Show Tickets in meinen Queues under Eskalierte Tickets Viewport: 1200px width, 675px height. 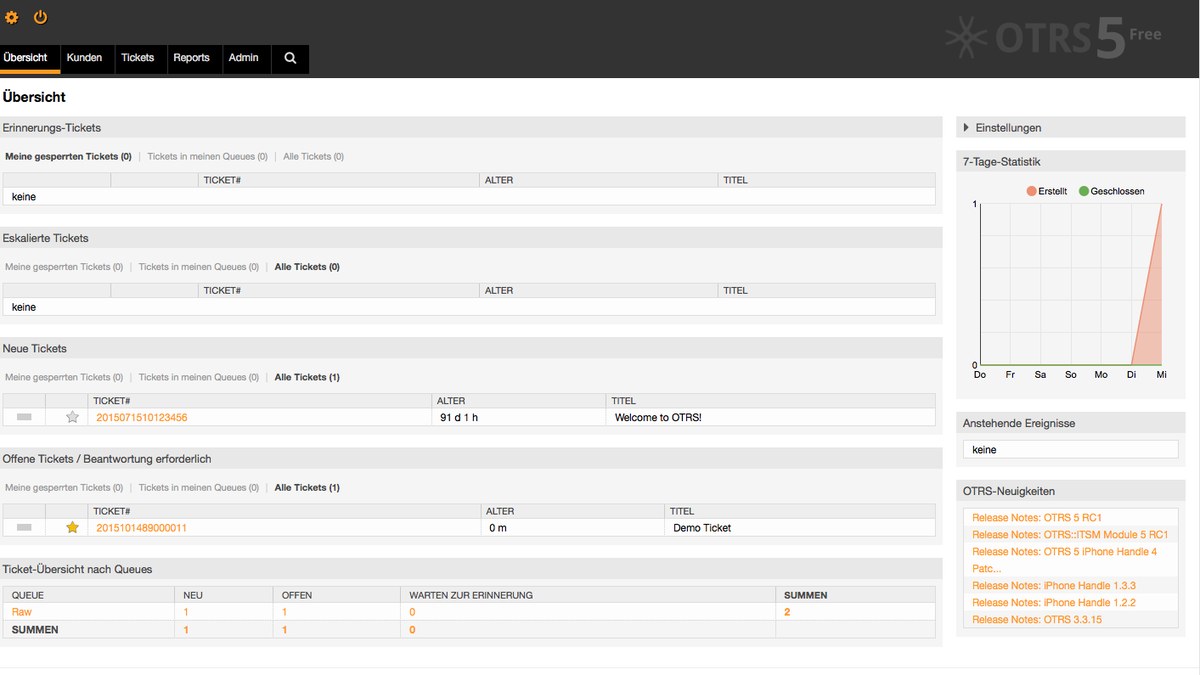point(199,267)
